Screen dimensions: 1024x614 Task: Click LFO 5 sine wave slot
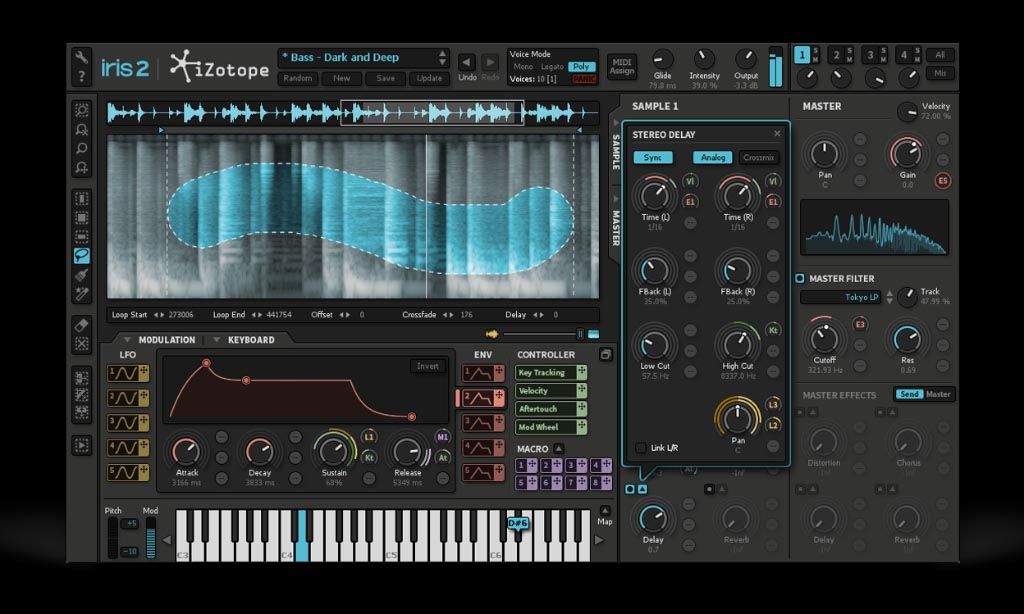click(x=128, y=472)
